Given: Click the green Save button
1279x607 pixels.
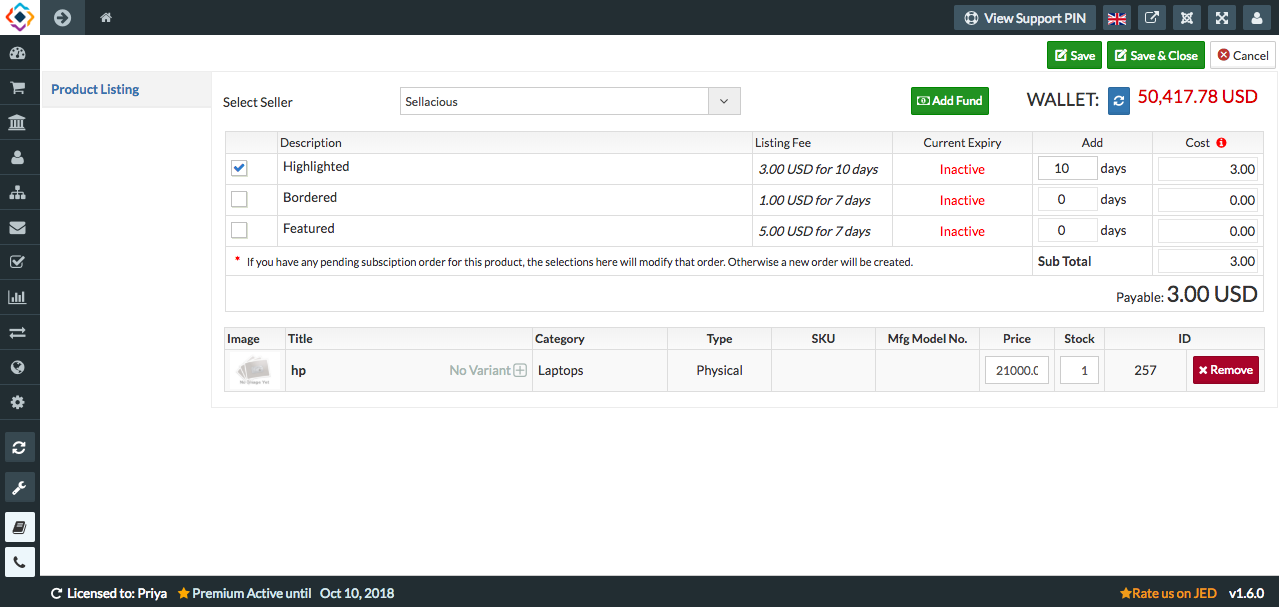Looking at the screenshot, I should pyautogui.click(x=1074, y=55).
